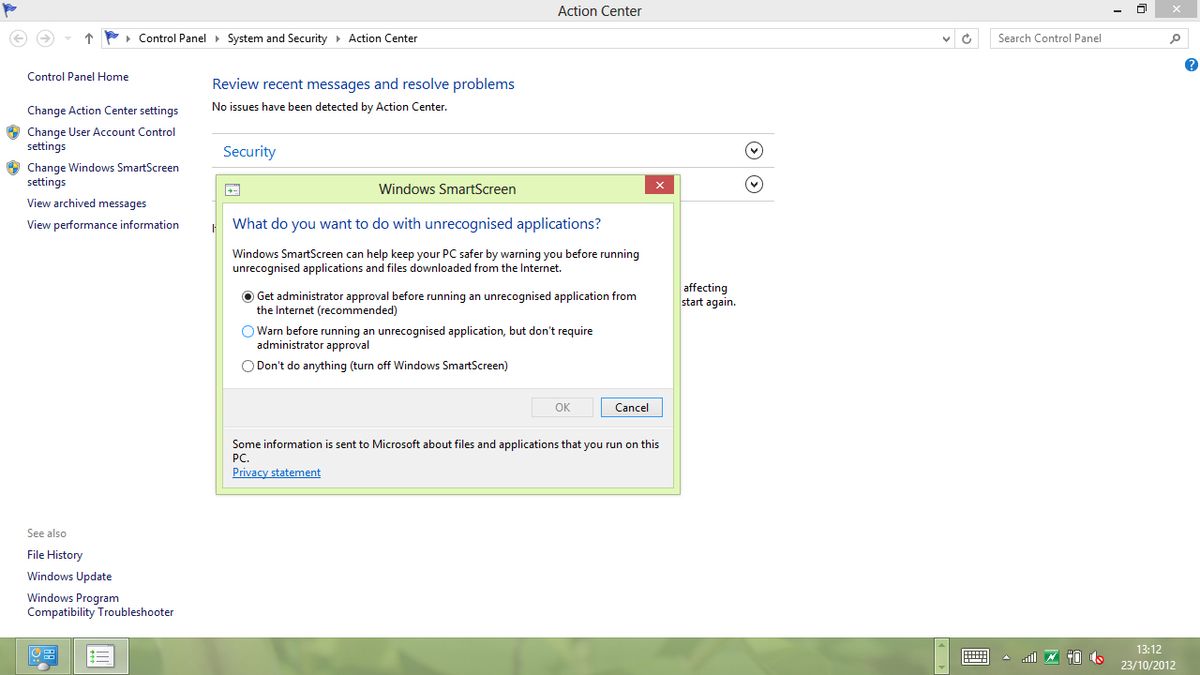Navigate to System and Security in breadcrumb
This screenshot has width=1200, height=675.
(x=276, y=37)
